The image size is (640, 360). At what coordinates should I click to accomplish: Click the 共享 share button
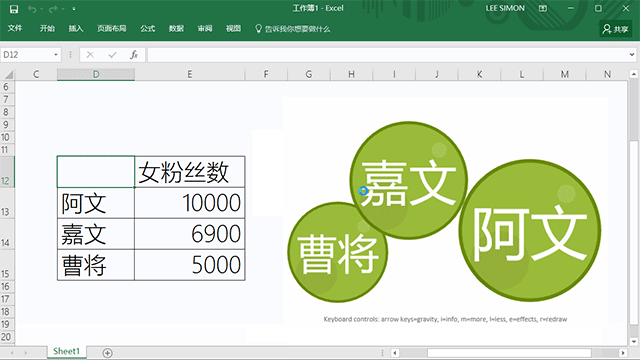coord(616,29)
